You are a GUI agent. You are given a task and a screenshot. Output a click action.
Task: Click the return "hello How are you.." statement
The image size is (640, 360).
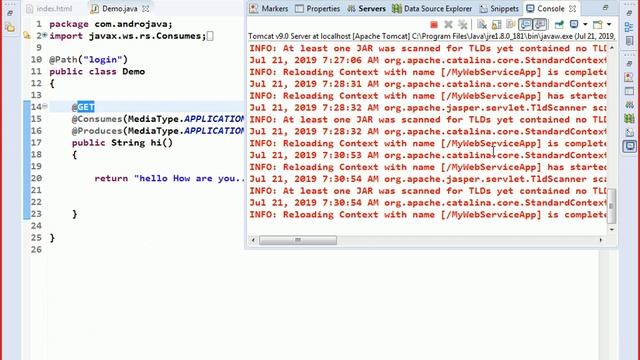[169, 178]
